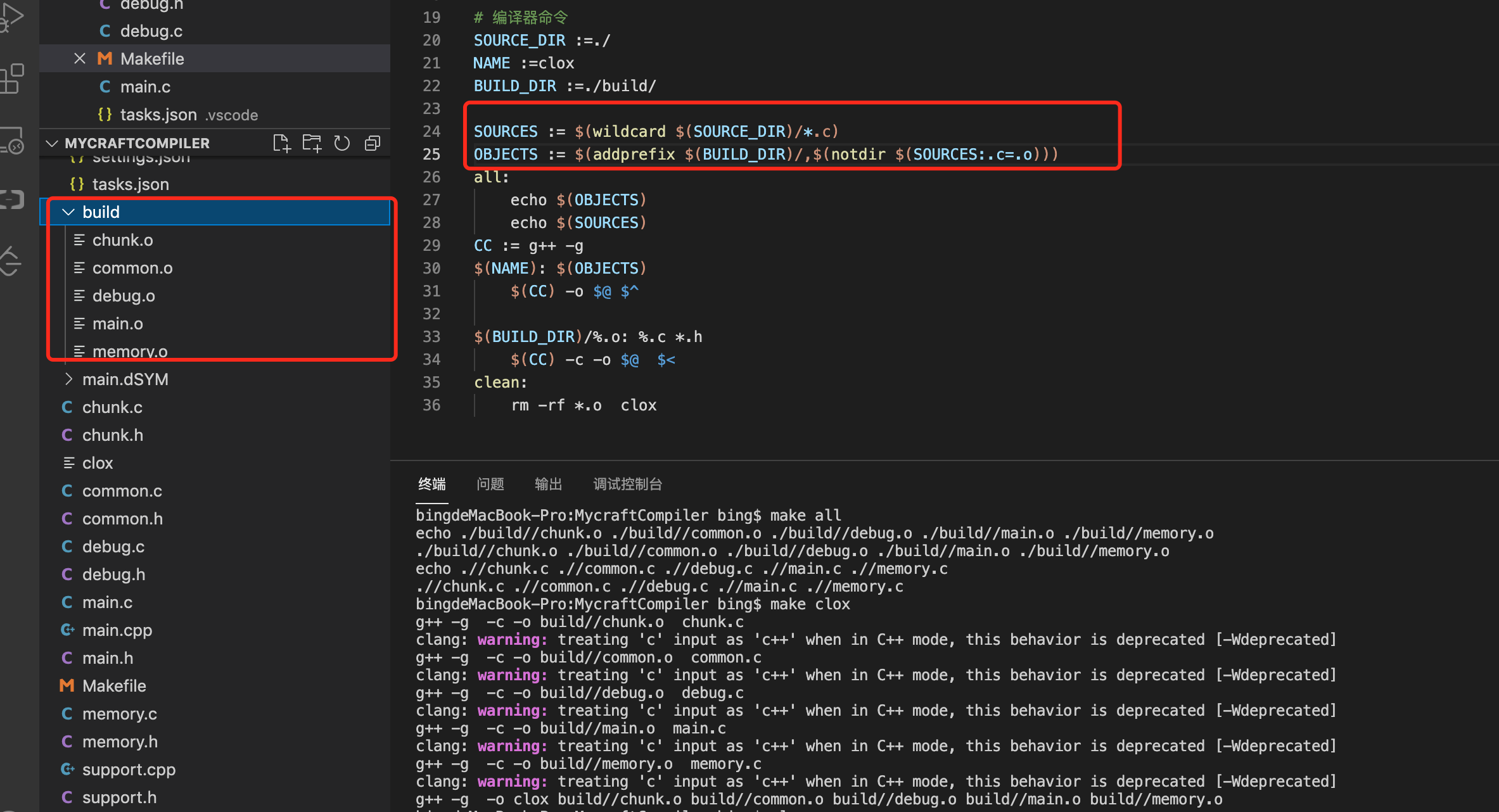Image resolution: width=1499 pixels, height=812 pixels.
Task: Click the 'all:' target in editor
Action: [491, 177]
